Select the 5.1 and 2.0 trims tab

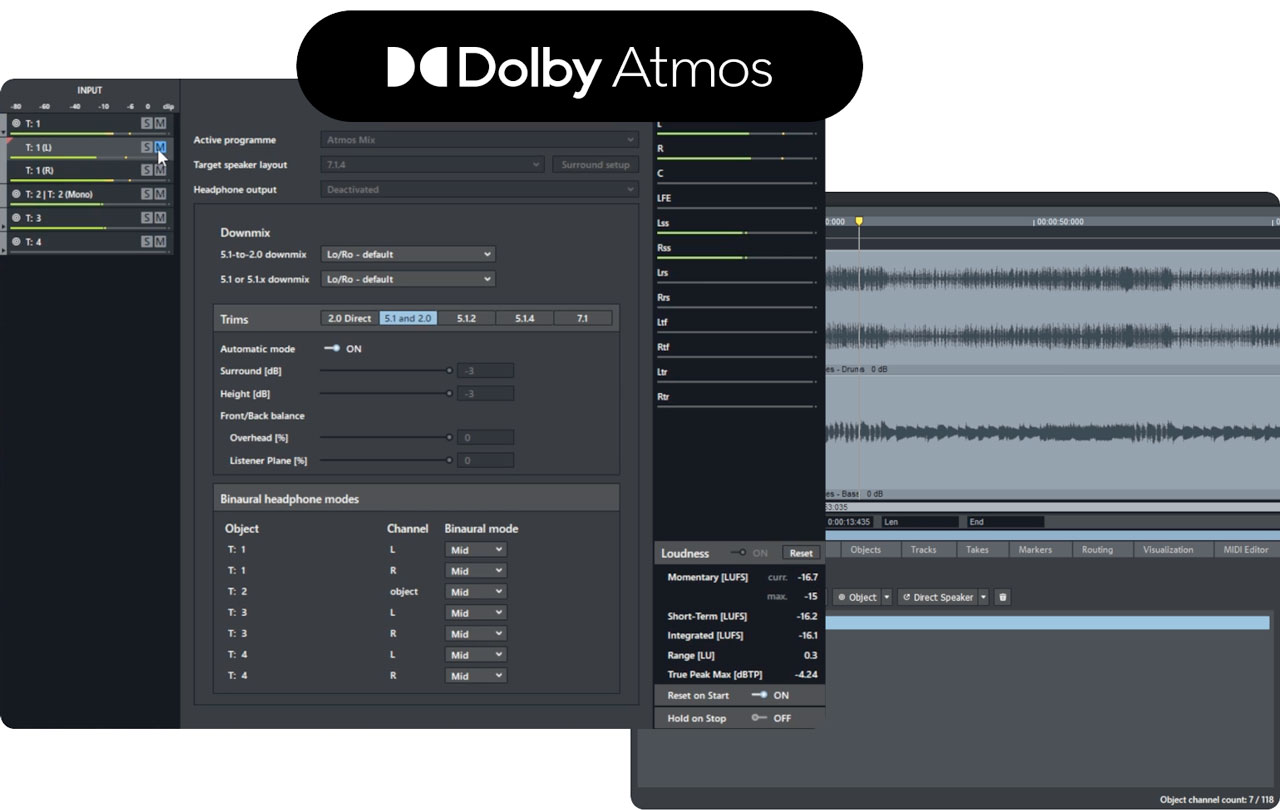(408, 318)
